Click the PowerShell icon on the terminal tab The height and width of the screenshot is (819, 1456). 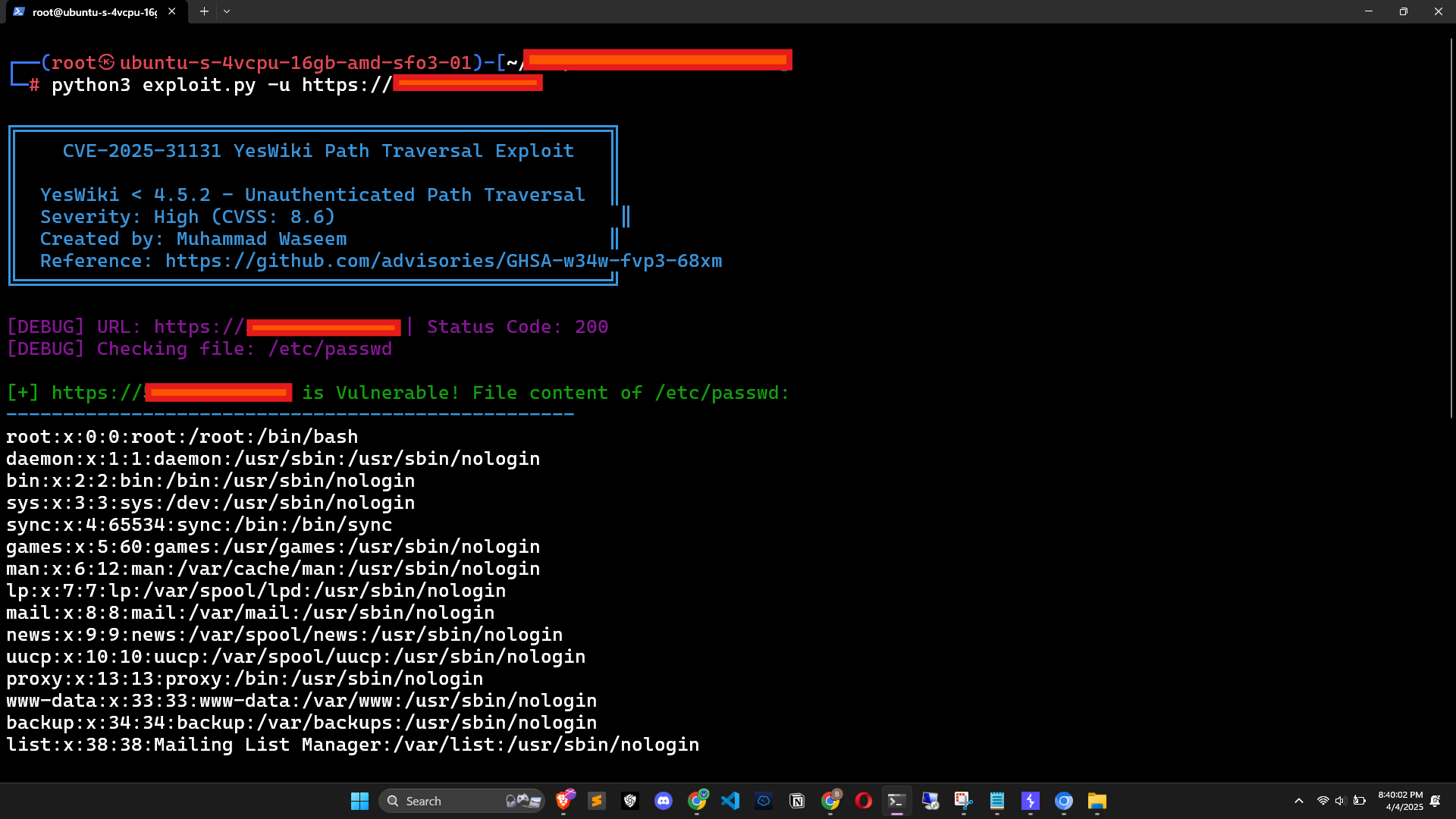tap(19, 11)
